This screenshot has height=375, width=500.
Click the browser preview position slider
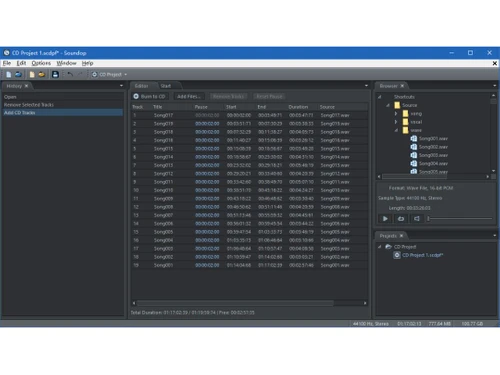[460, 219]
